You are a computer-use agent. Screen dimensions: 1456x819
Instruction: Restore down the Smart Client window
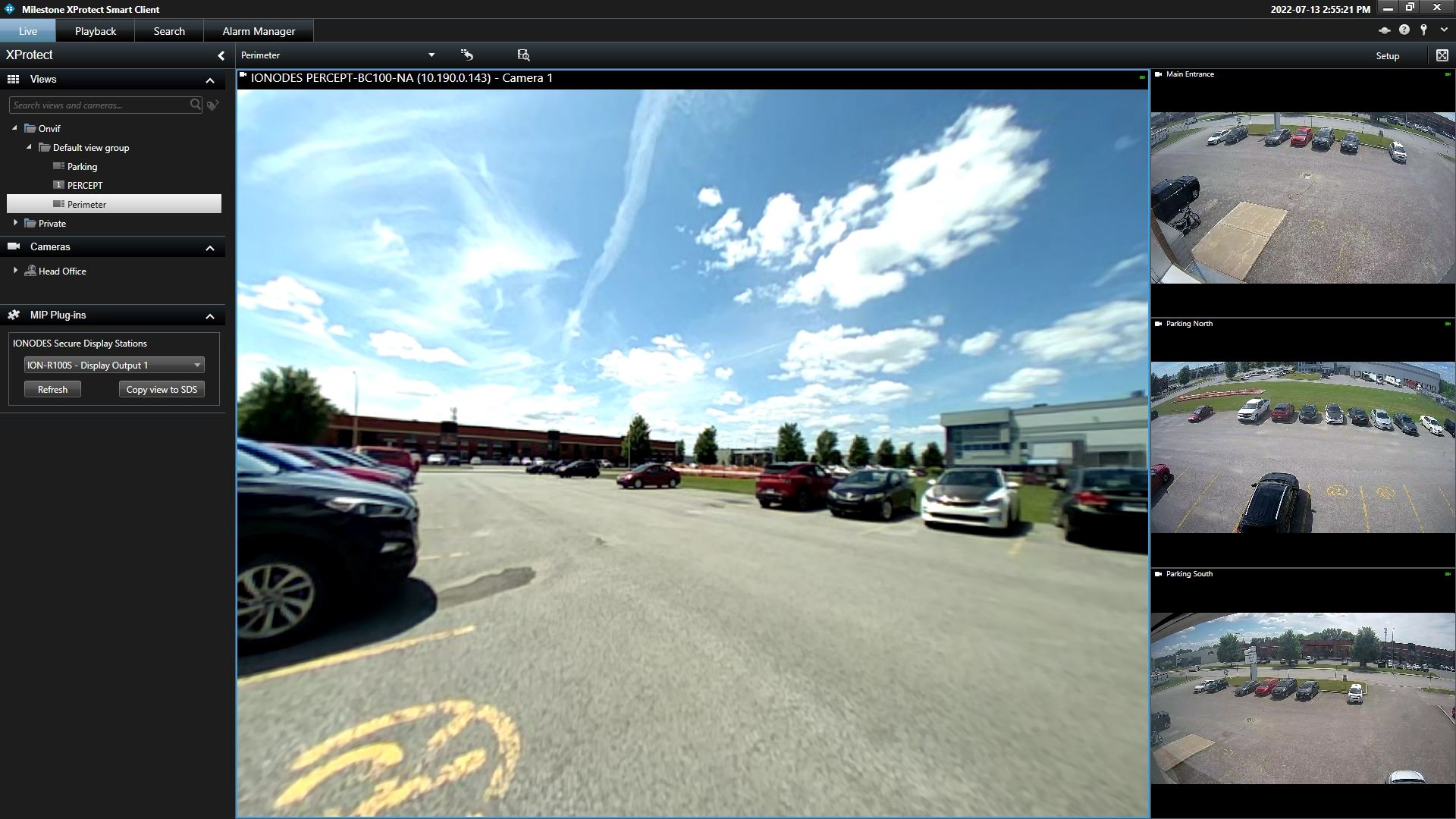1410,8
